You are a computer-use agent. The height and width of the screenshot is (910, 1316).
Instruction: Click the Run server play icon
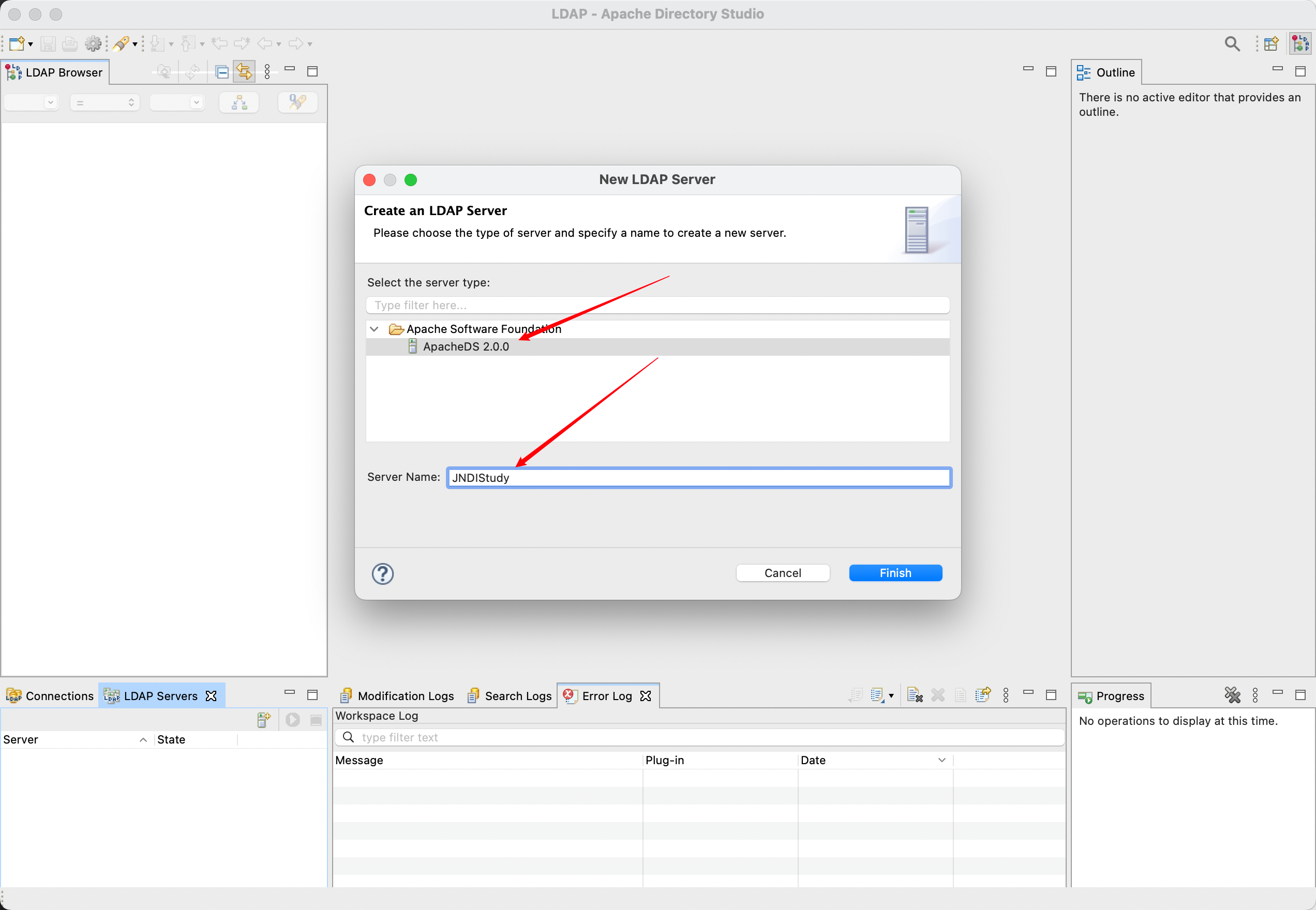[293, 720]
